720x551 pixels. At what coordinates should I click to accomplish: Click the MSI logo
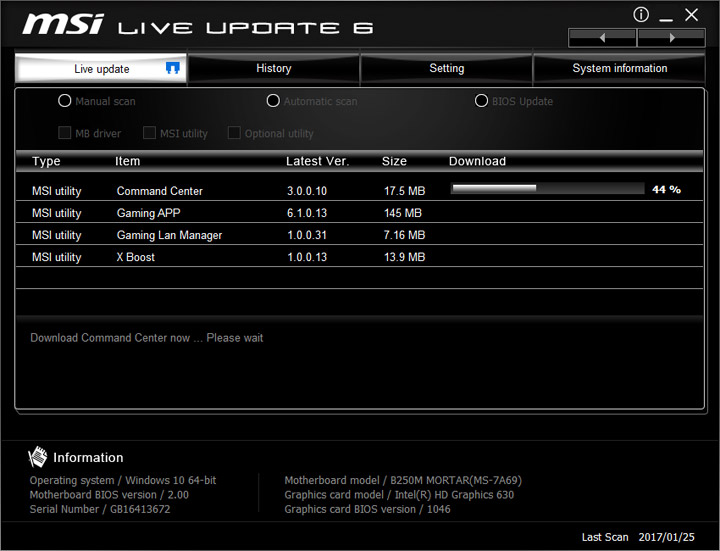coord(63,24)
